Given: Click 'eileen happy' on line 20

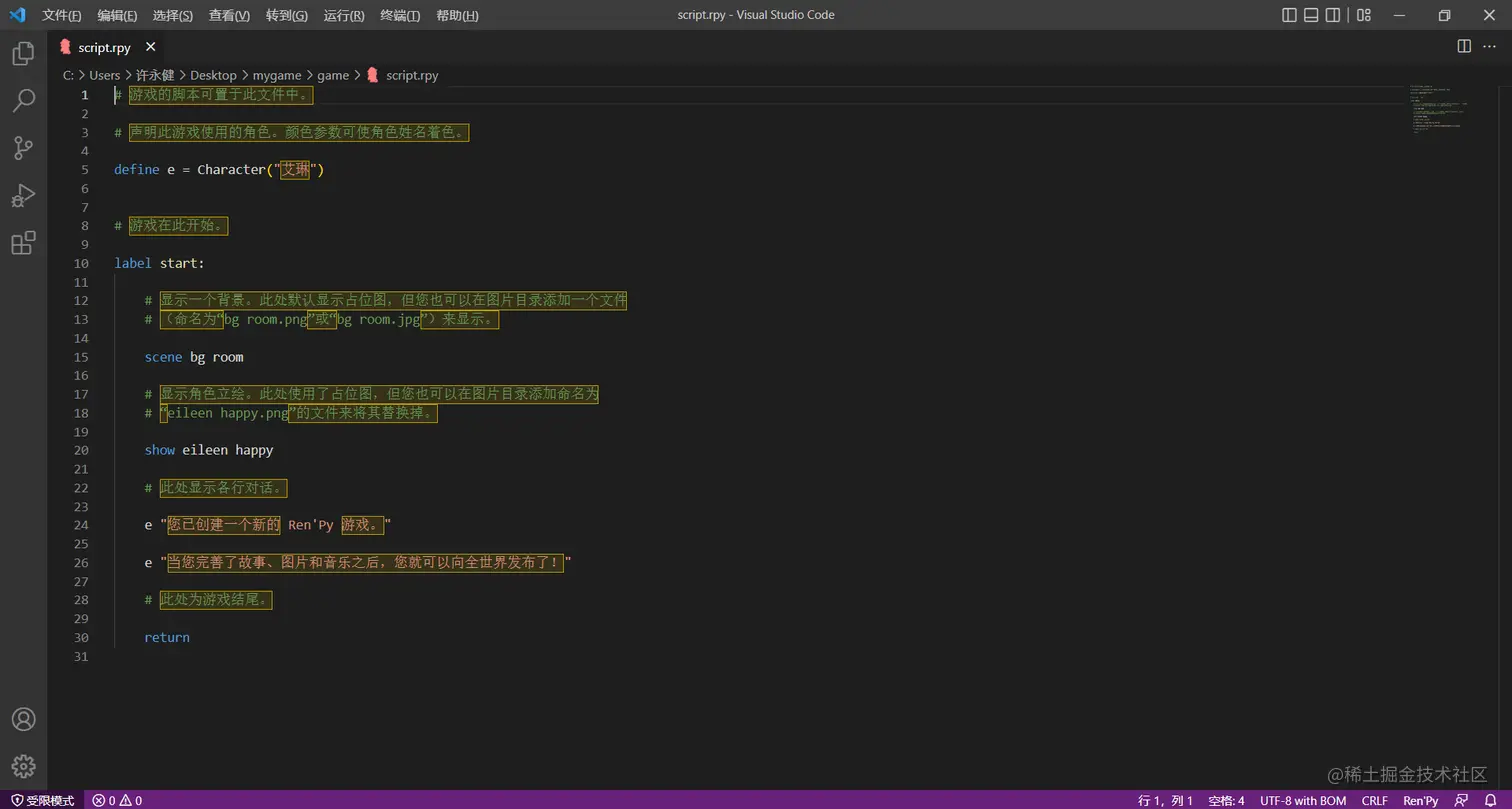Looking at the screenshot, I should click(x=228, y=450).
